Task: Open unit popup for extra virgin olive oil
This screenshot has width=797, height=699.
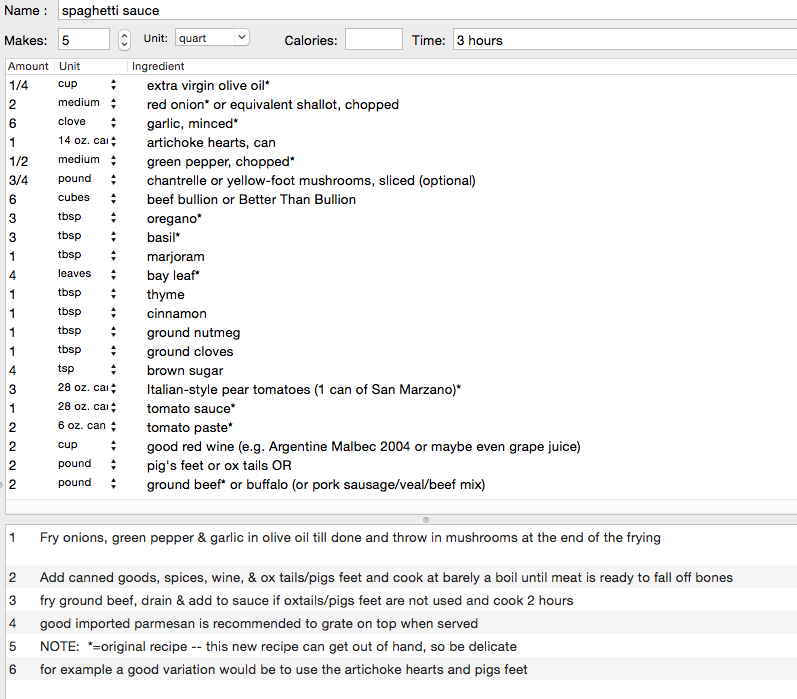Action: coord(113,85)
